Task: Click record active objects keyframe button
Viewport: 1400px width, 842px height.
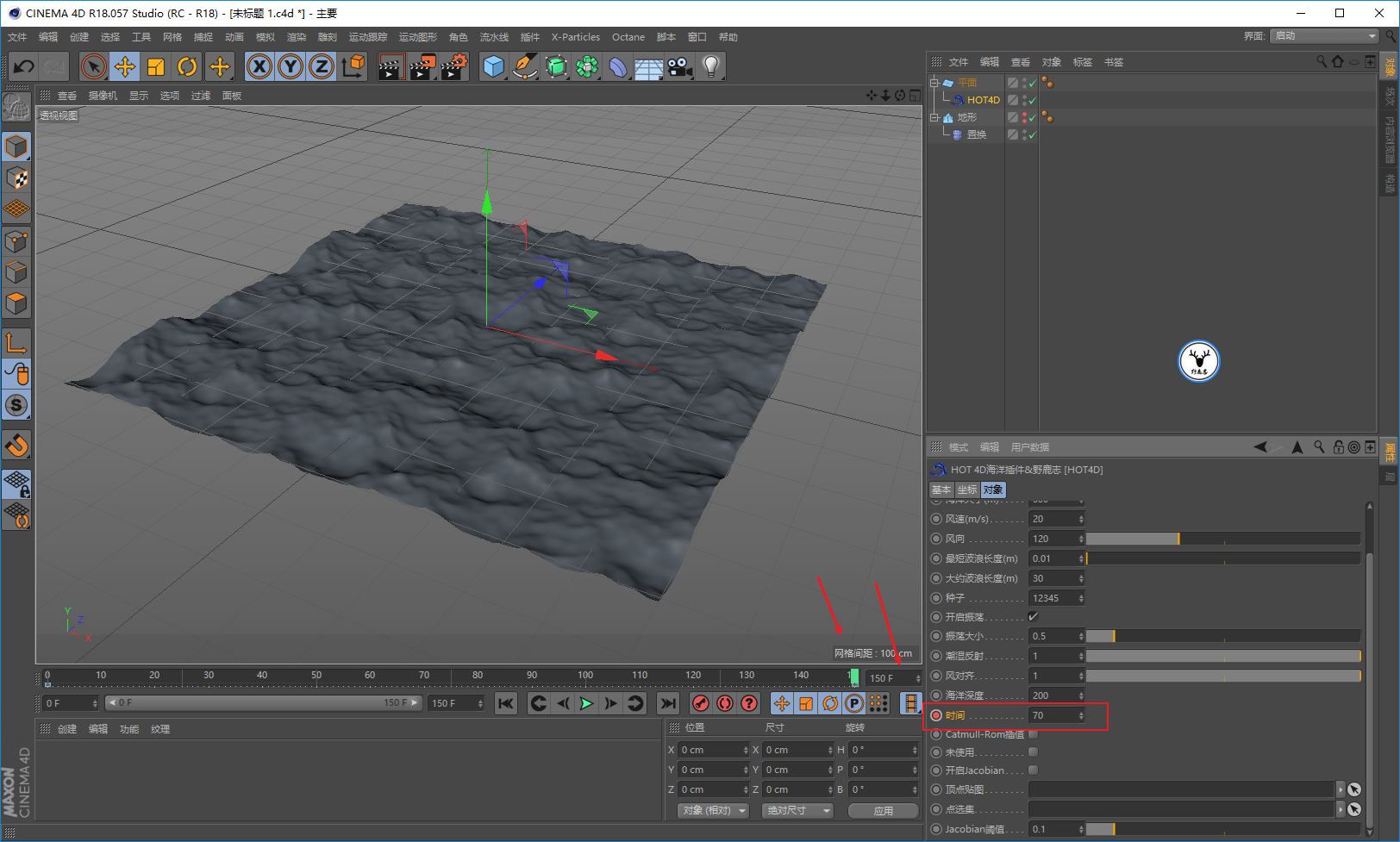Action: (x=701, y=703)
